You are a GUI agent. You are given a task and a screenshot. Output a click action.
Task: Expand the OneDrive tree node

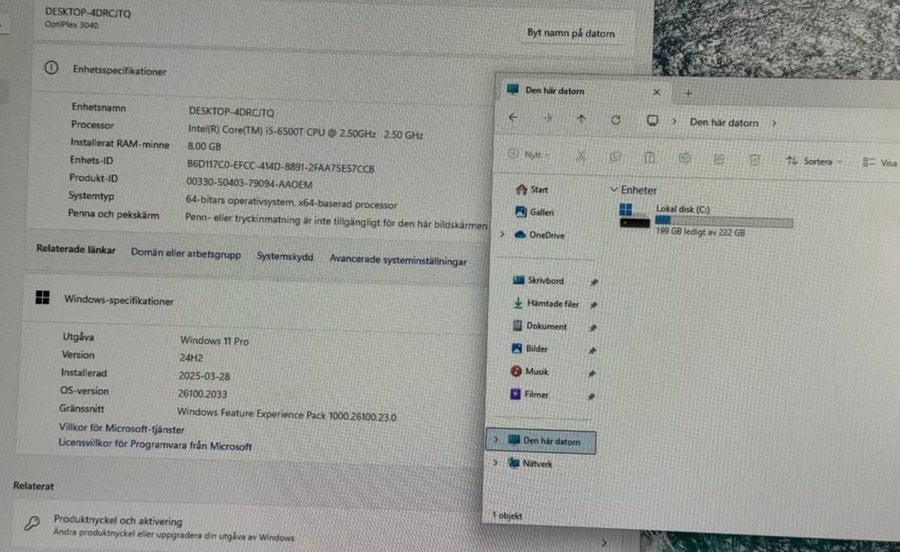pyautogui.click(x=502, y=235)
